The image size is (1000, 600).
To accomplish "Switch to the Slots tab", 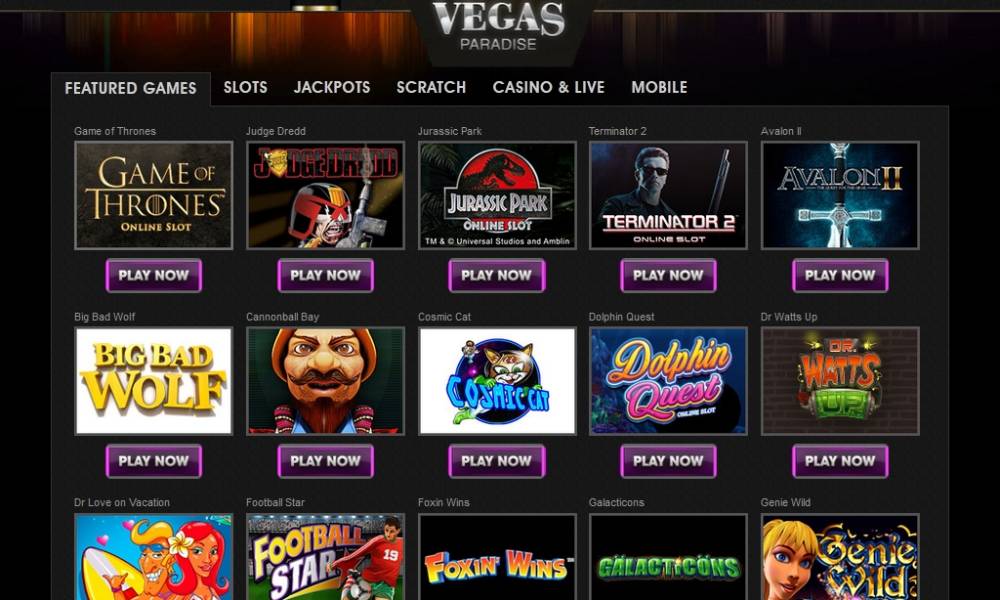I will pyautogui.click(x=246, y=87).
